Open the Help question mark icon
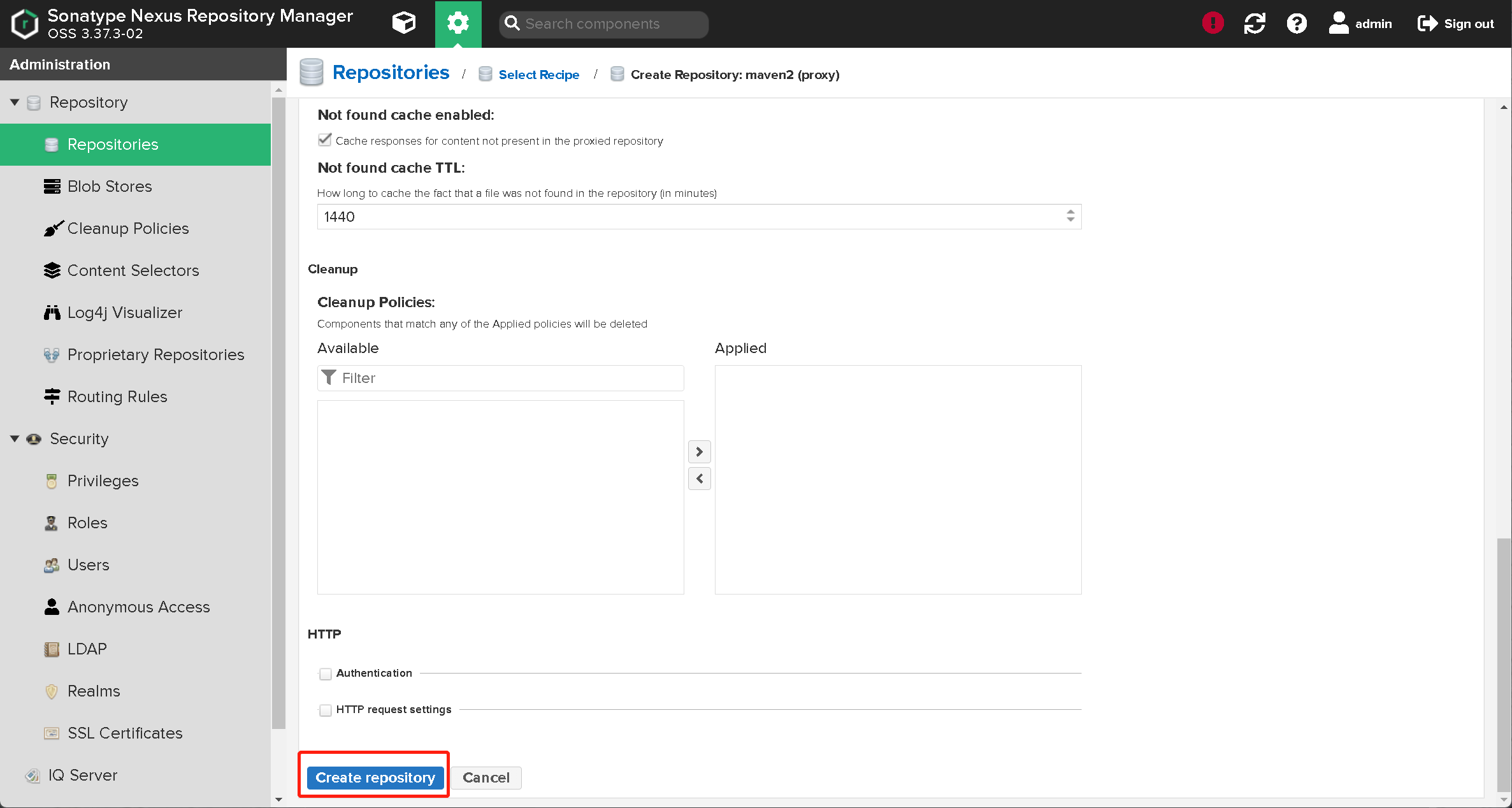This screenshot has width=1512, height=808. point(1297,24)
